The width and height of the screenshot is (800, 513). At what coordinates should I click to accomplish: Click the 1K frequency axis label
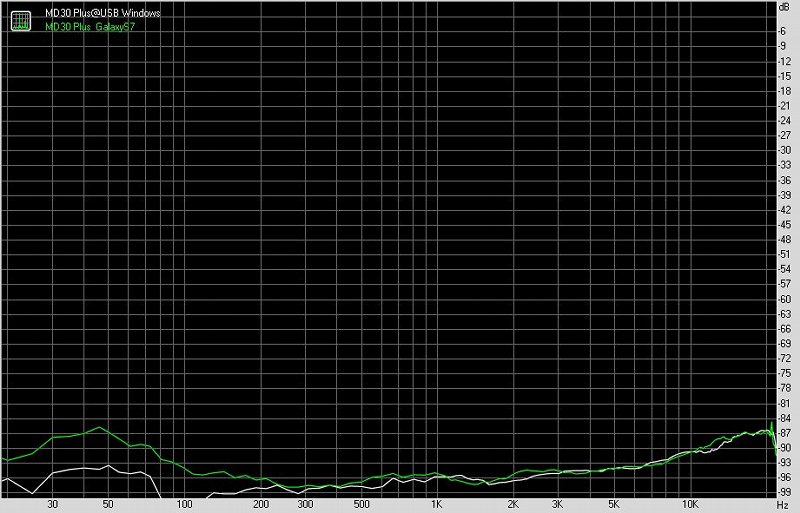click(436, 504)
